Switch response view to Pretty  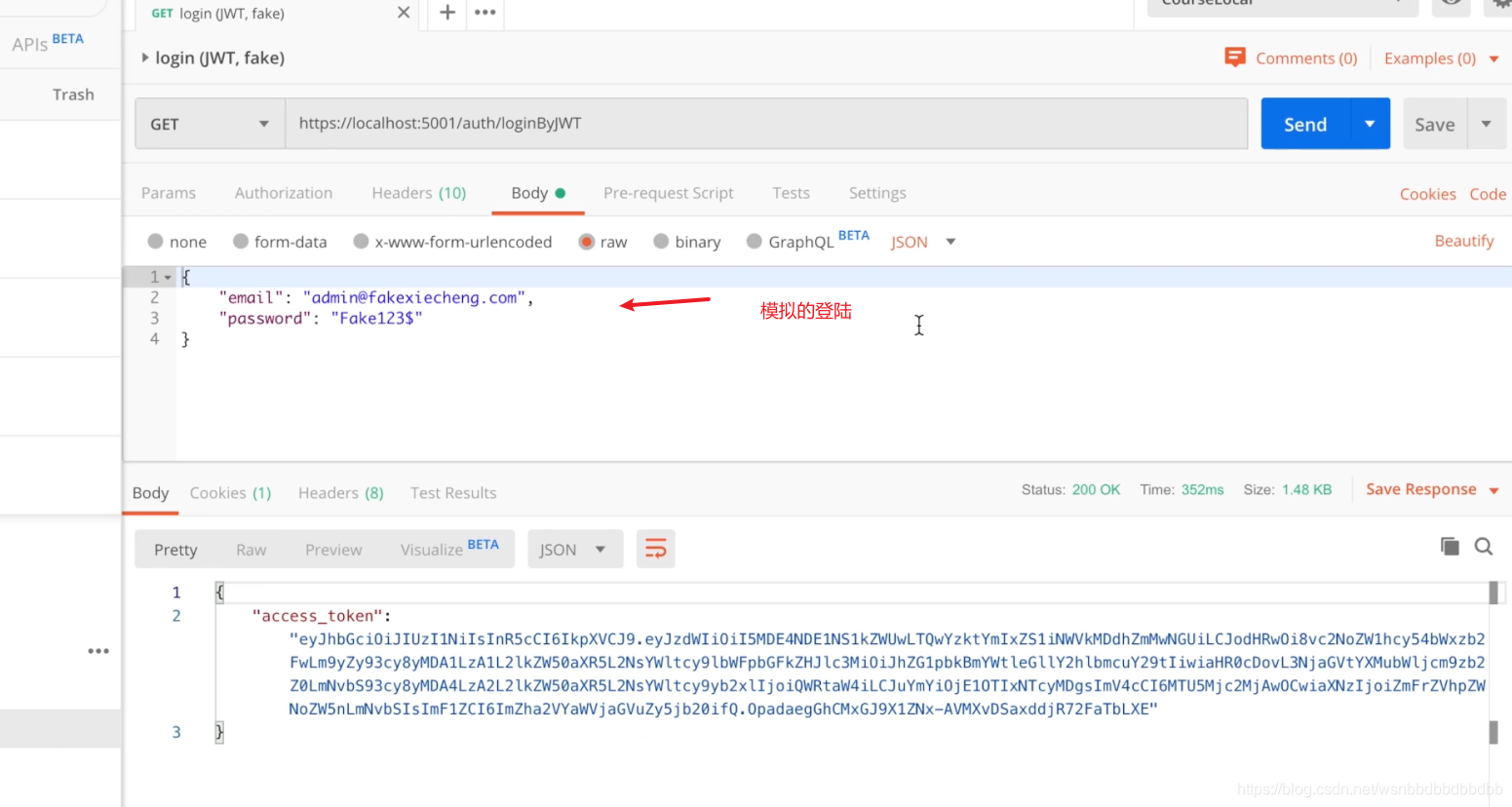[175, 550]
